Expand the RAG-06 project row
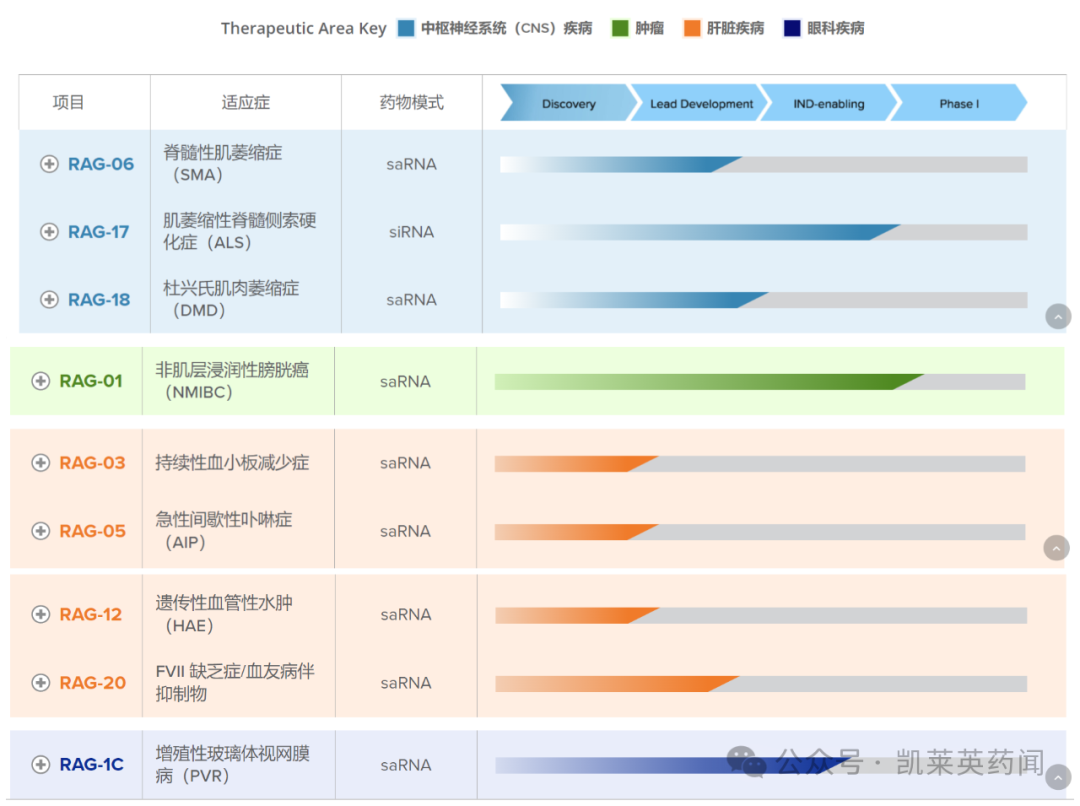Viewport: 1080px width, 806px height. point(49,164)
